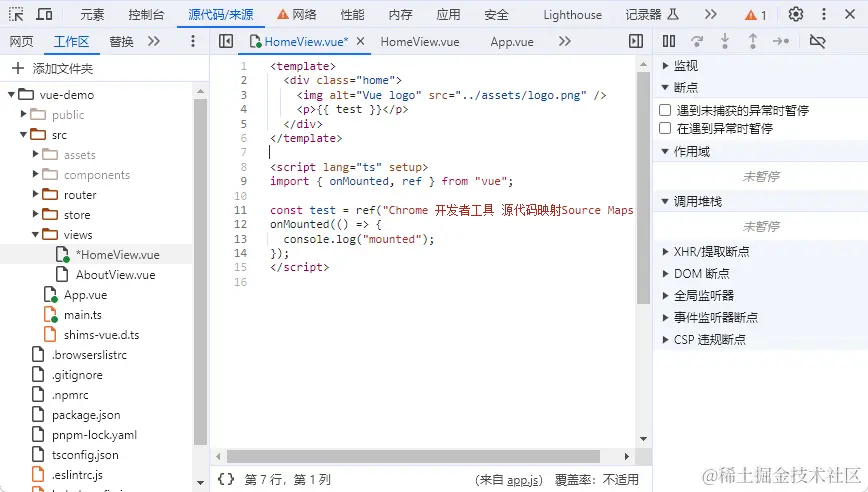Collapse the views folder
868x492 pixels.
(35, 235)
